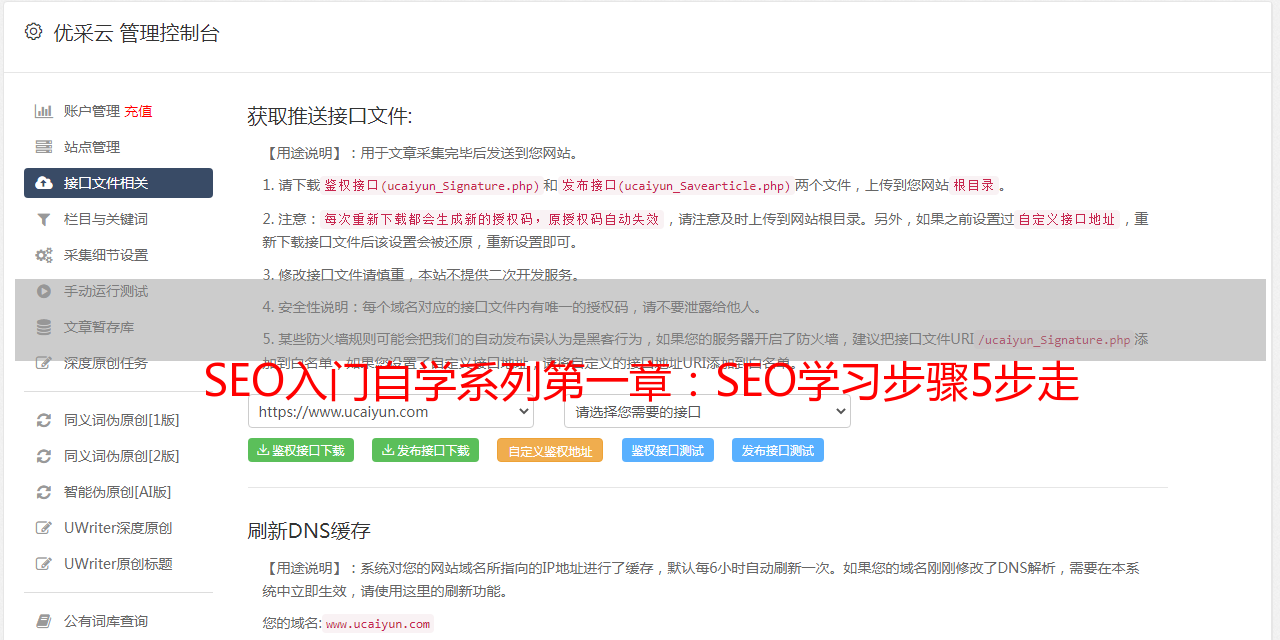The image size is (1280, 640).
Task: Click the green 鉴权接口下载 button
Action: pyautogui.click(x=301, y=450)
